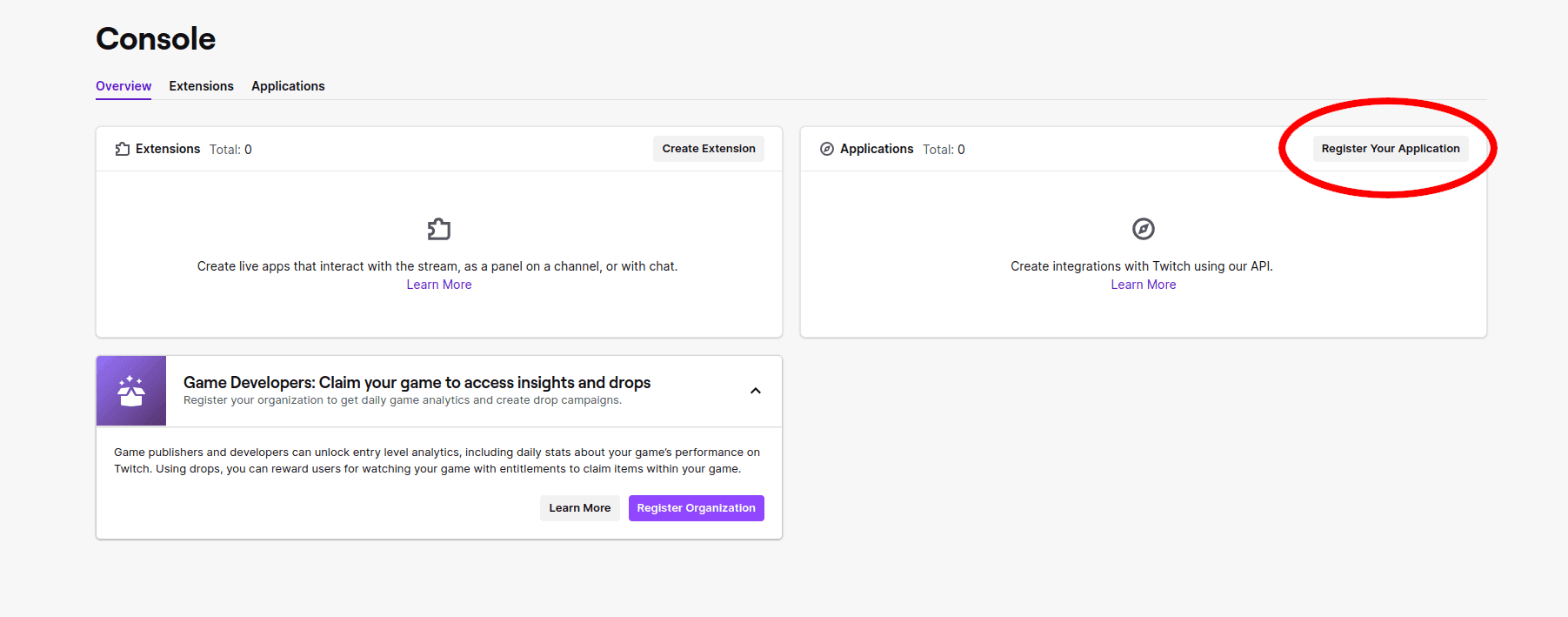Open the Extensions tab

[201, 86]
